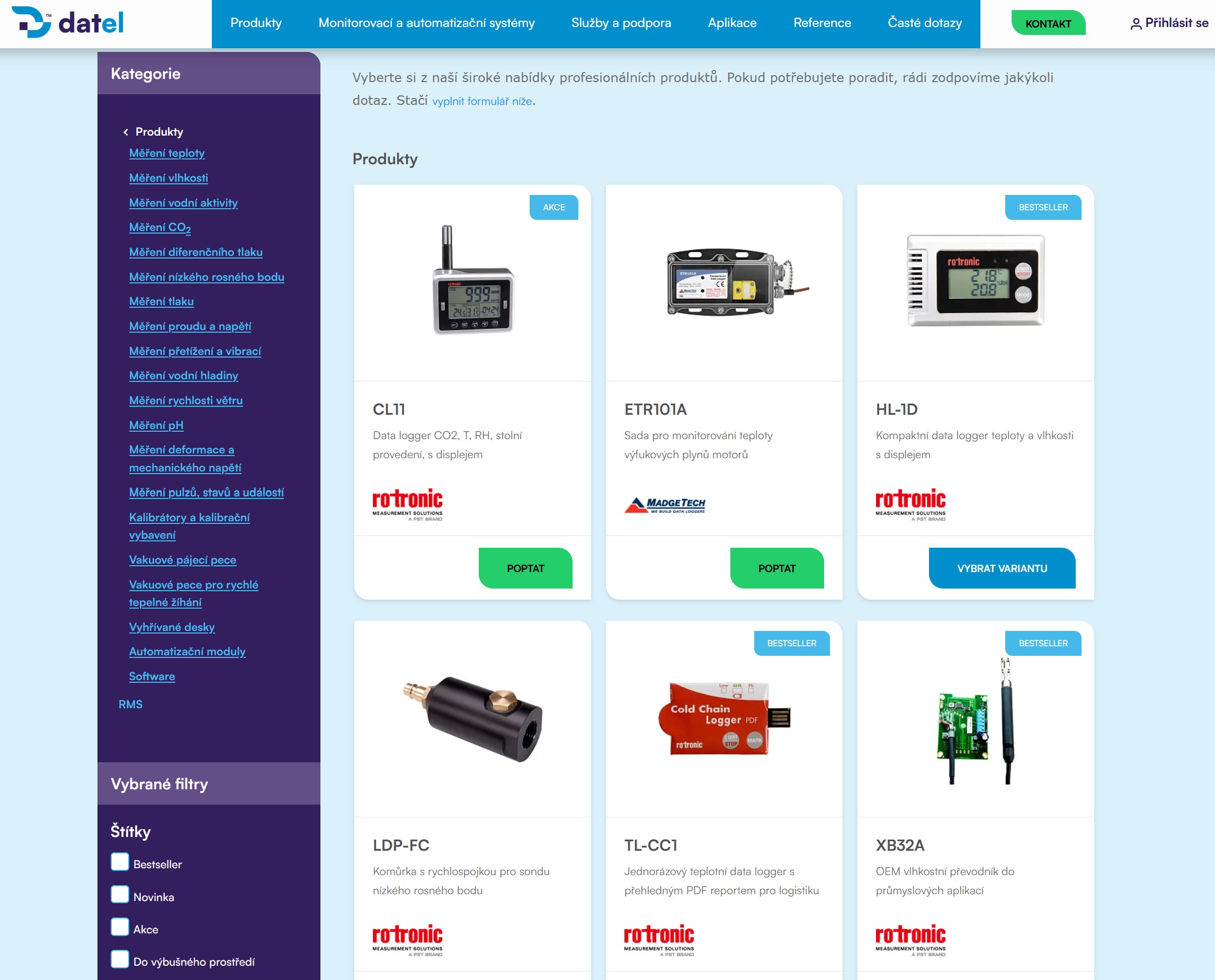This screenshot has width=1215, height=980.
Task: Open the Měření CO2 category link
Action: tap(160, 227)
